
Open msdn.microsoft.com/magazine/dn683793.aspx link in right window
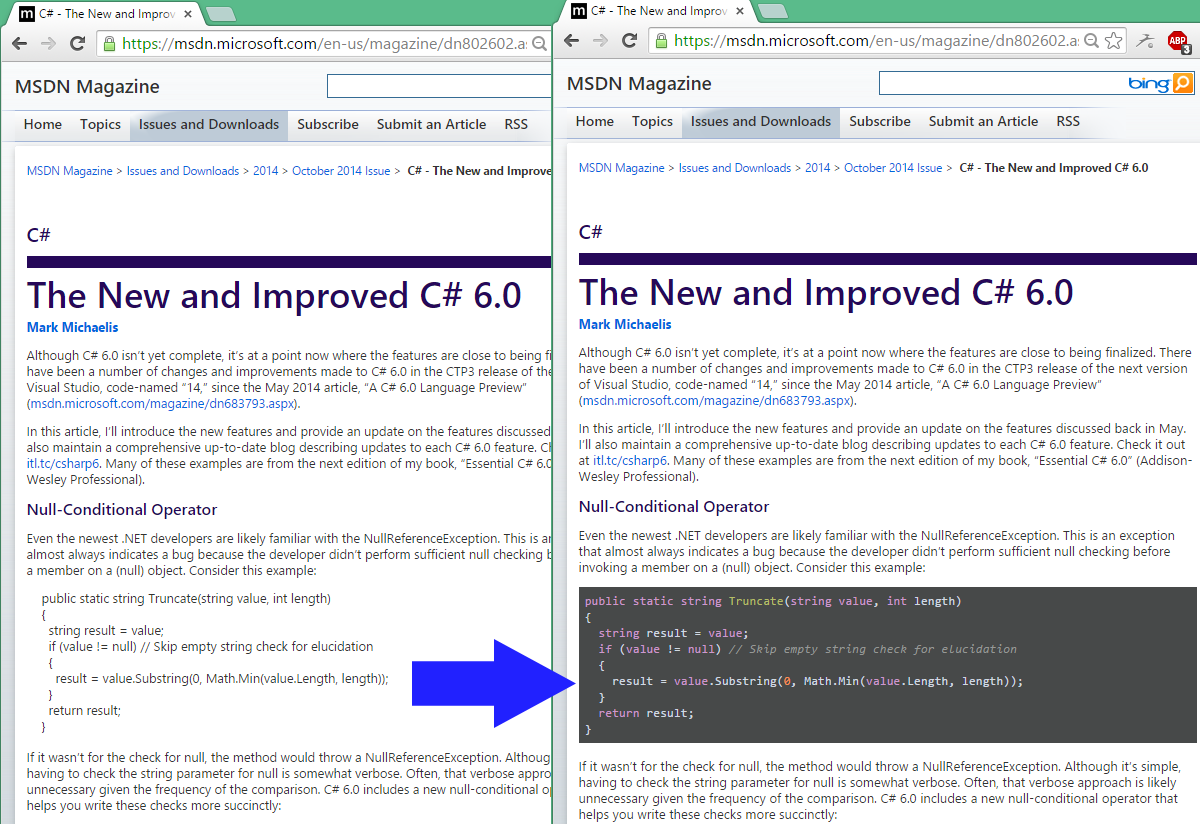(716, 401)
